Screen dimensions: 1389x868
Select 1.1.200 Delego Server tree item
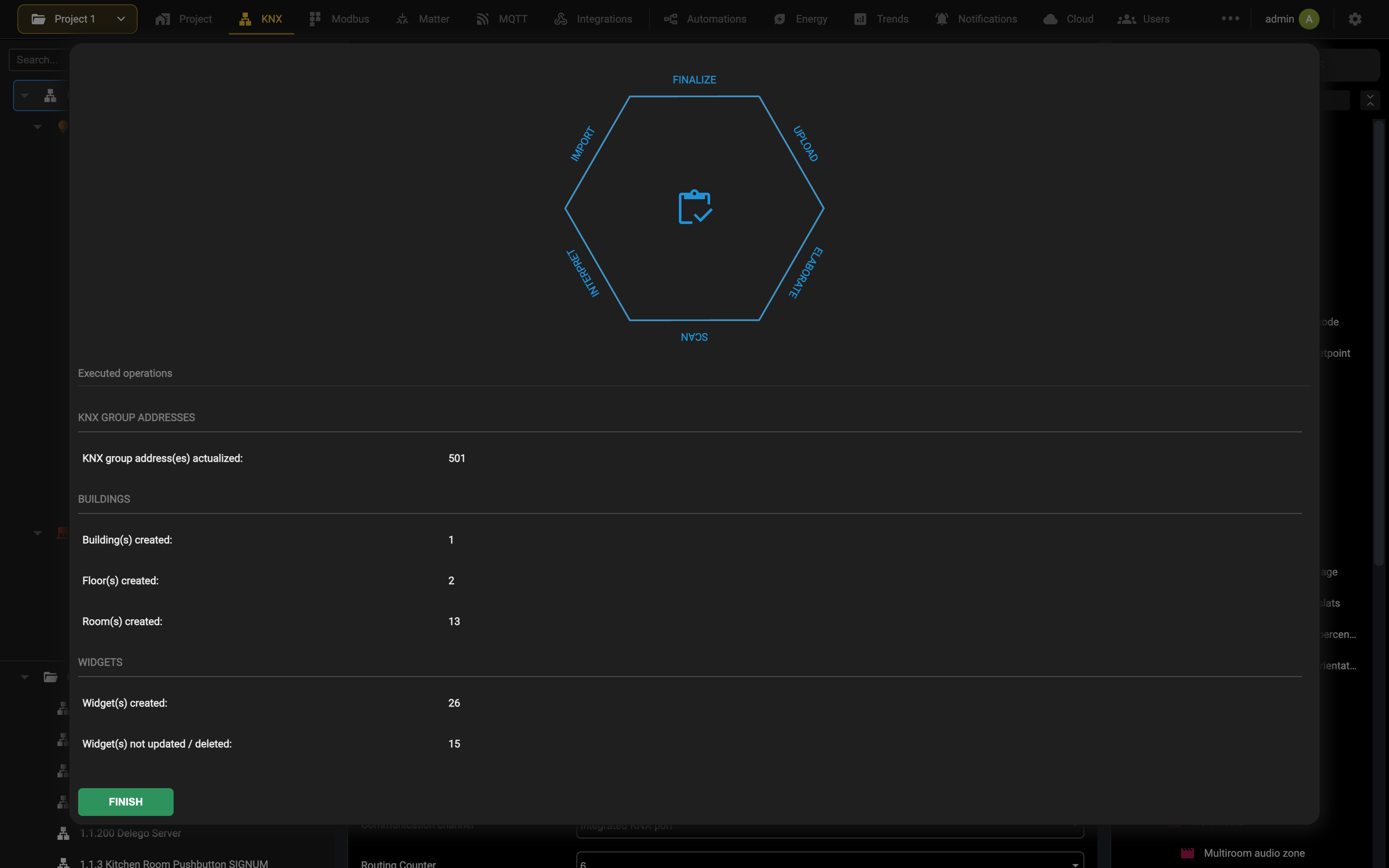(130, 833)
